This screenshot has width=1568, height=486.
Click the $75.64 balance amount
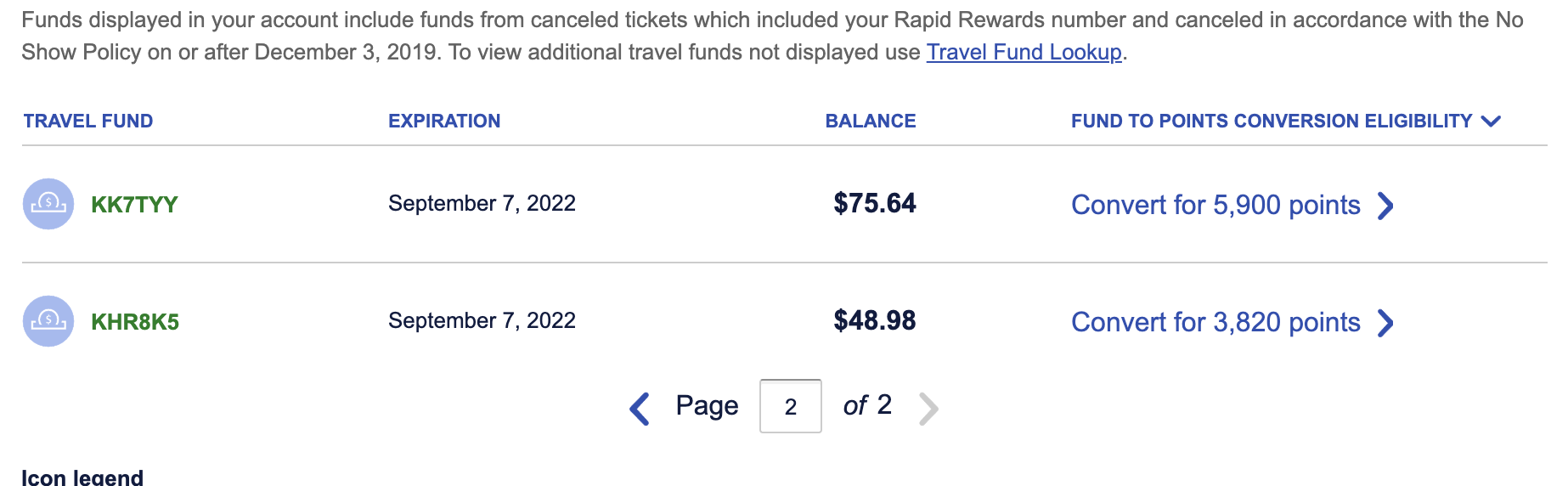point(875,203)
